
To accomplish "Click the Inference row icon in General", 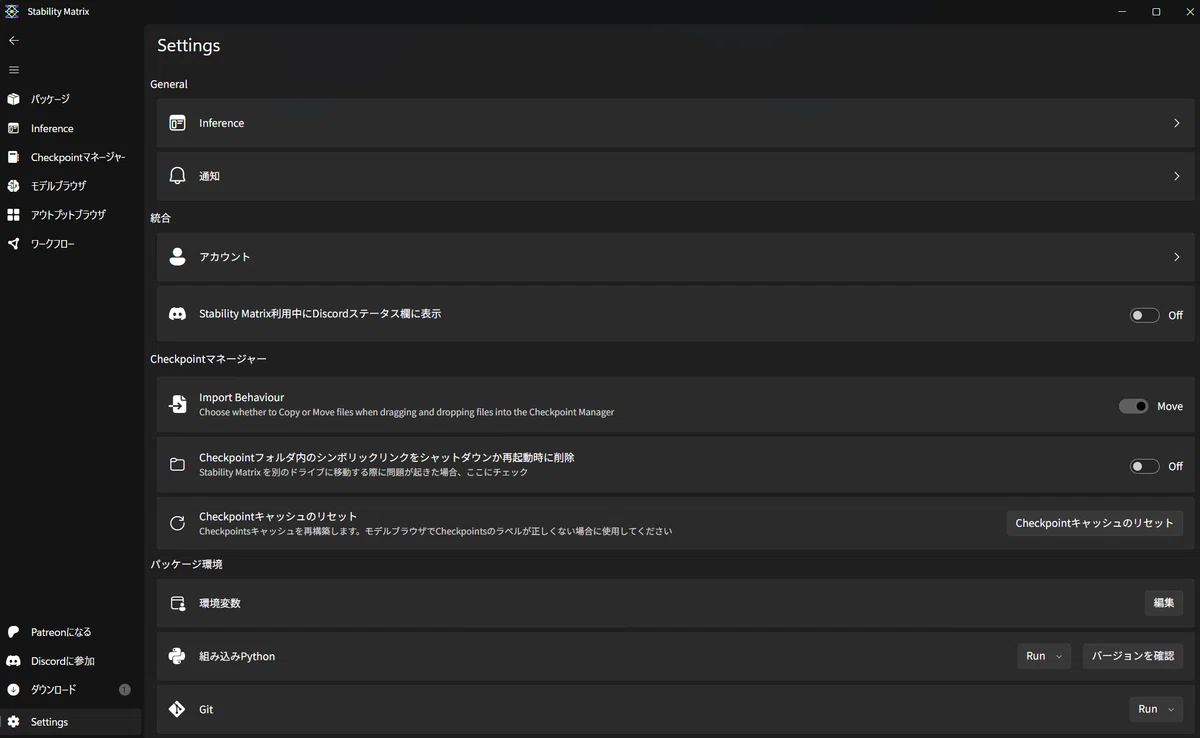I will (x=177, y=123).
